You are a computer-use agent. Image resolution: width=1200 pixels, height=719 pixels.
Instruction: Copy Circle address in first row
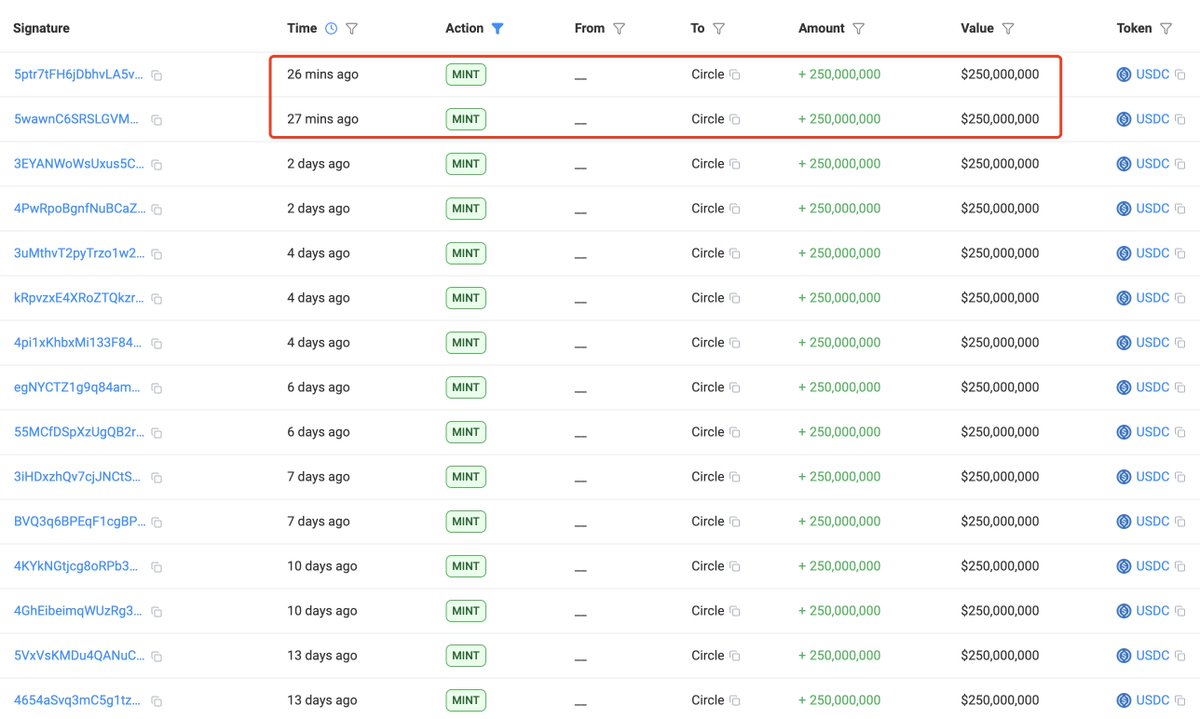pyautogui.click(x=735, y=75)
